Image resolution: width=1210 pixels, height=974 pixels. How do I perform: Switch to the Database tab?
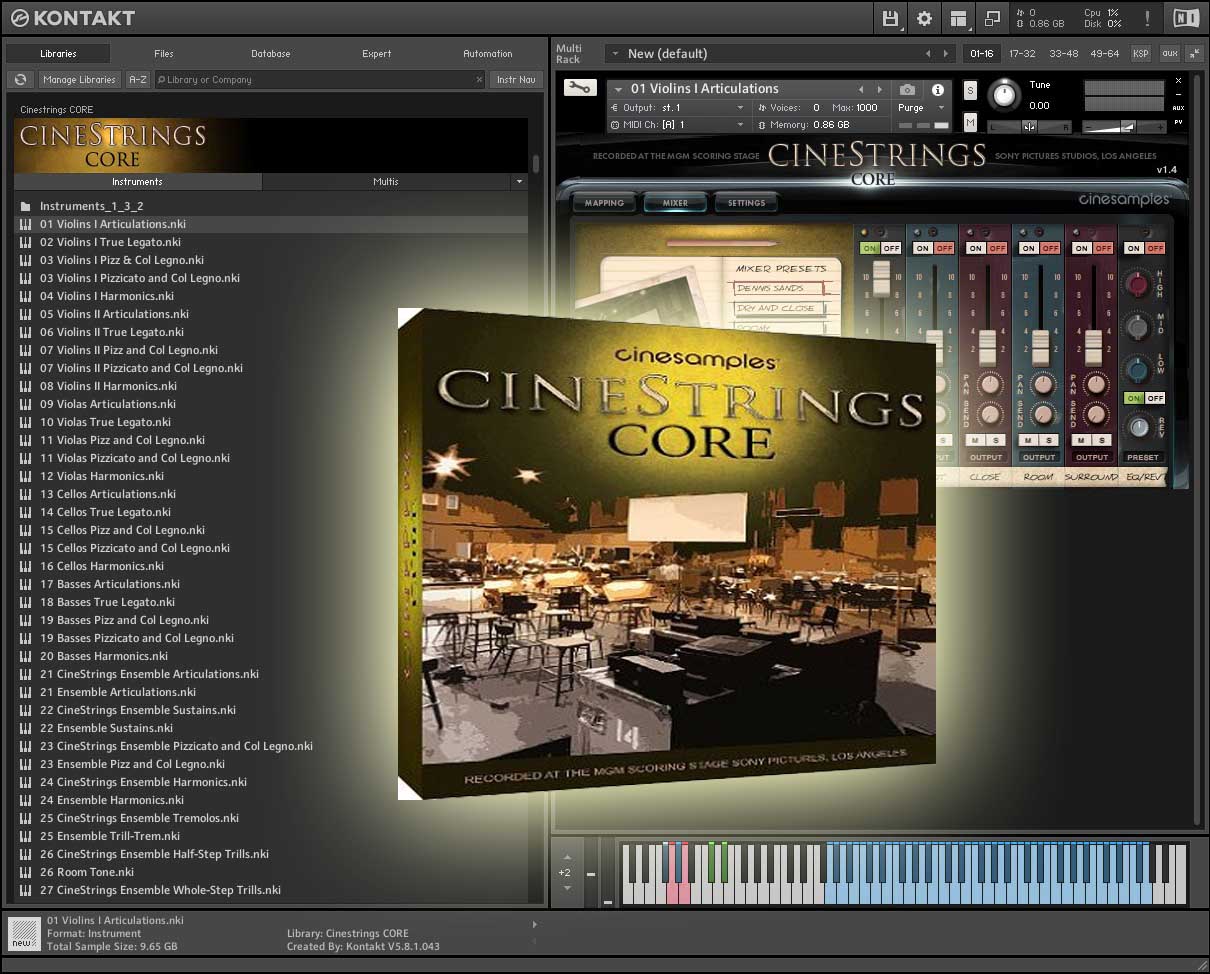[x=270, y=54]
